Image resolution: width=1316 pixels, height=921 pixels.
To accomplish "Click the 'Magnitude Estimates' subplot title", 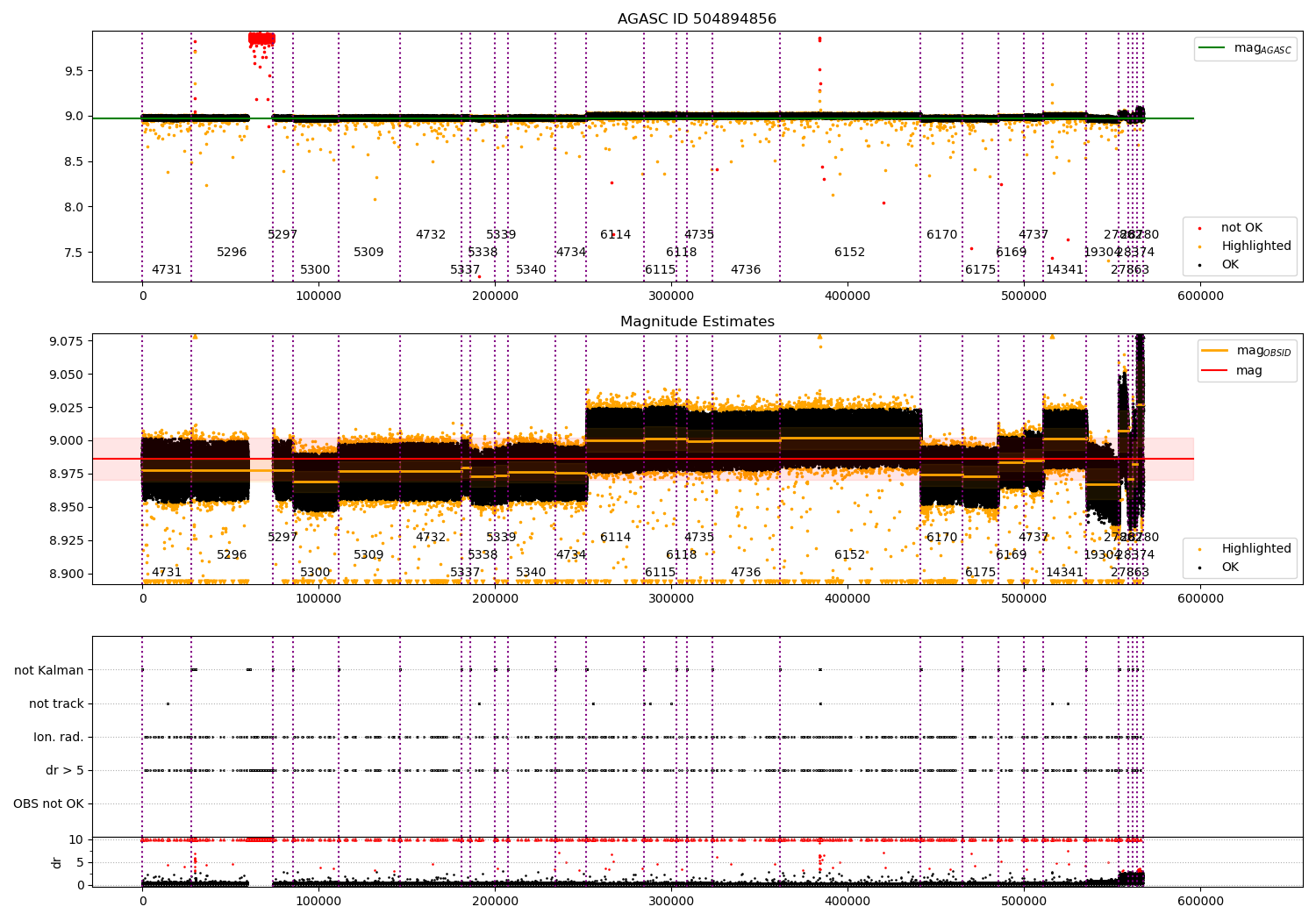I will (x=697, y=321).
